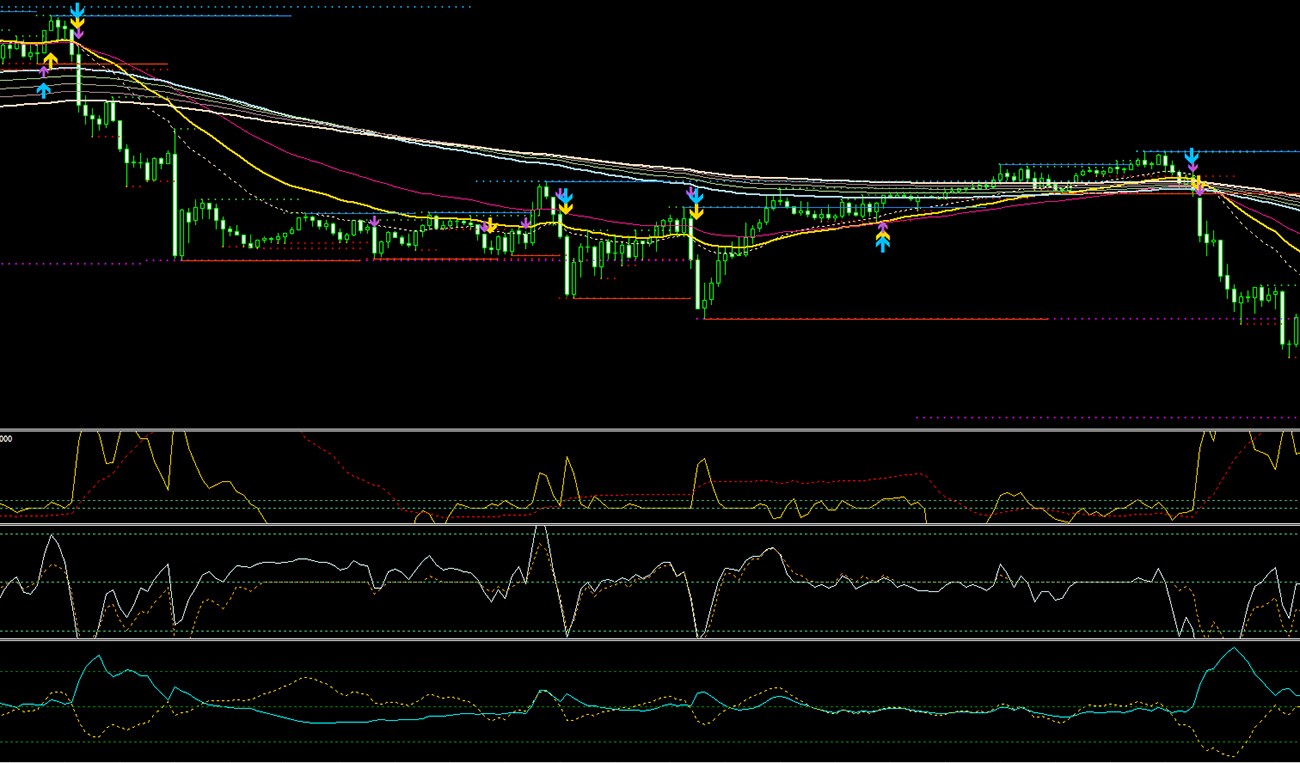Viewport: 1300px width, 763px height.
Task: Select the purple dotted level at the main chart's lower right
Action: [x=1107, y=418]
